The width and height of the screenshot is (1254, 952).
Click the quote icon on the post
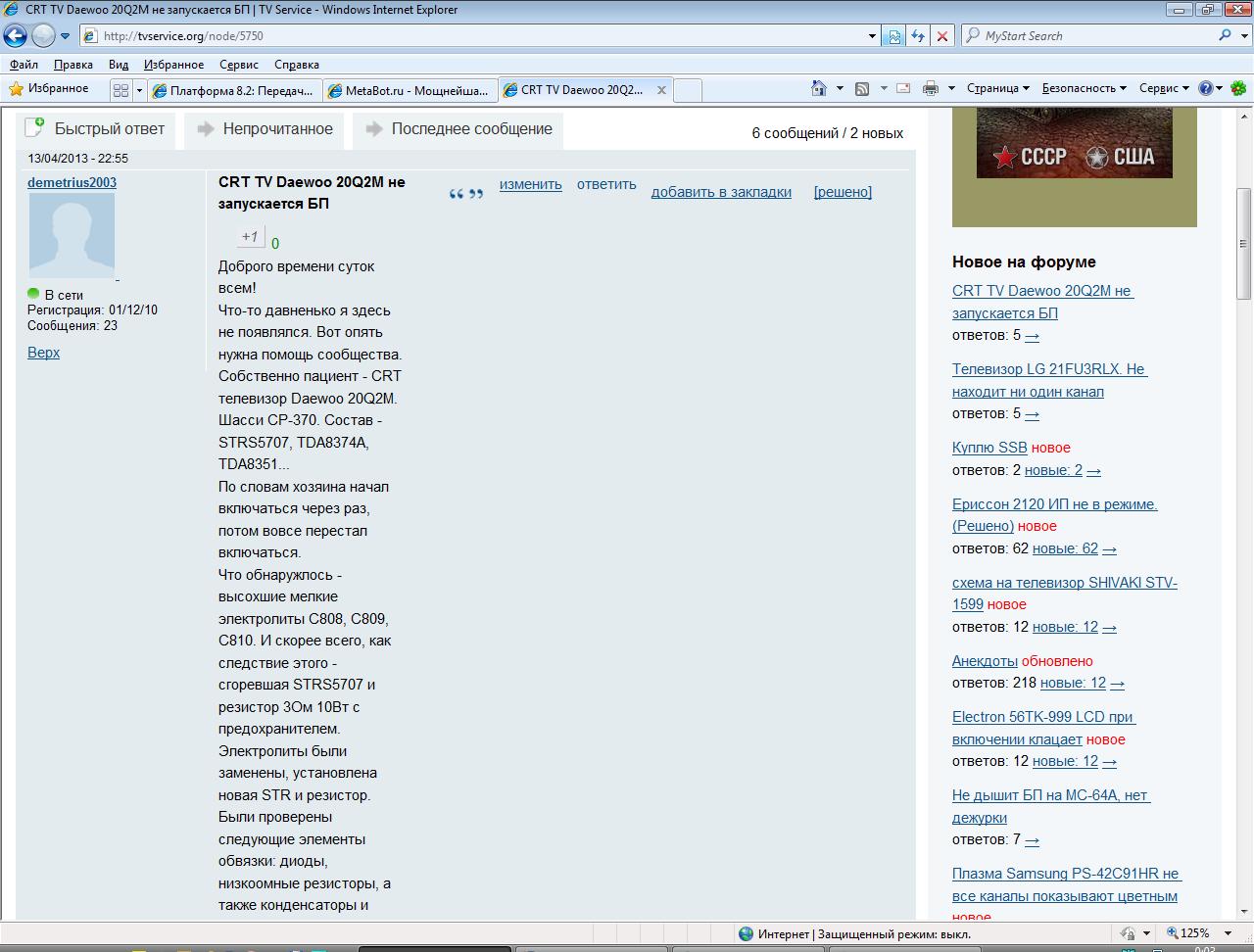[x=466, y=194]
